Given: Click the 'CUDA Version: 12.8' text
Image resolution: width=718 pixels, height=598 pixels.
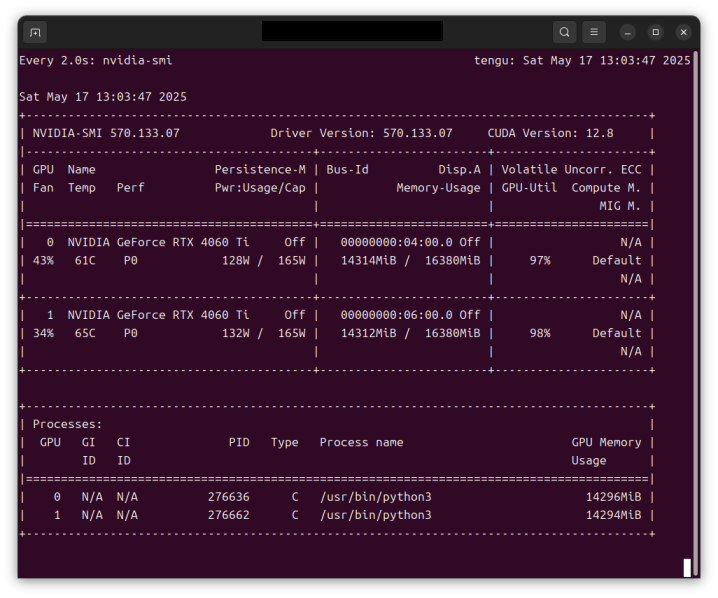Looking at the screenshot, I should click(550, 133).
